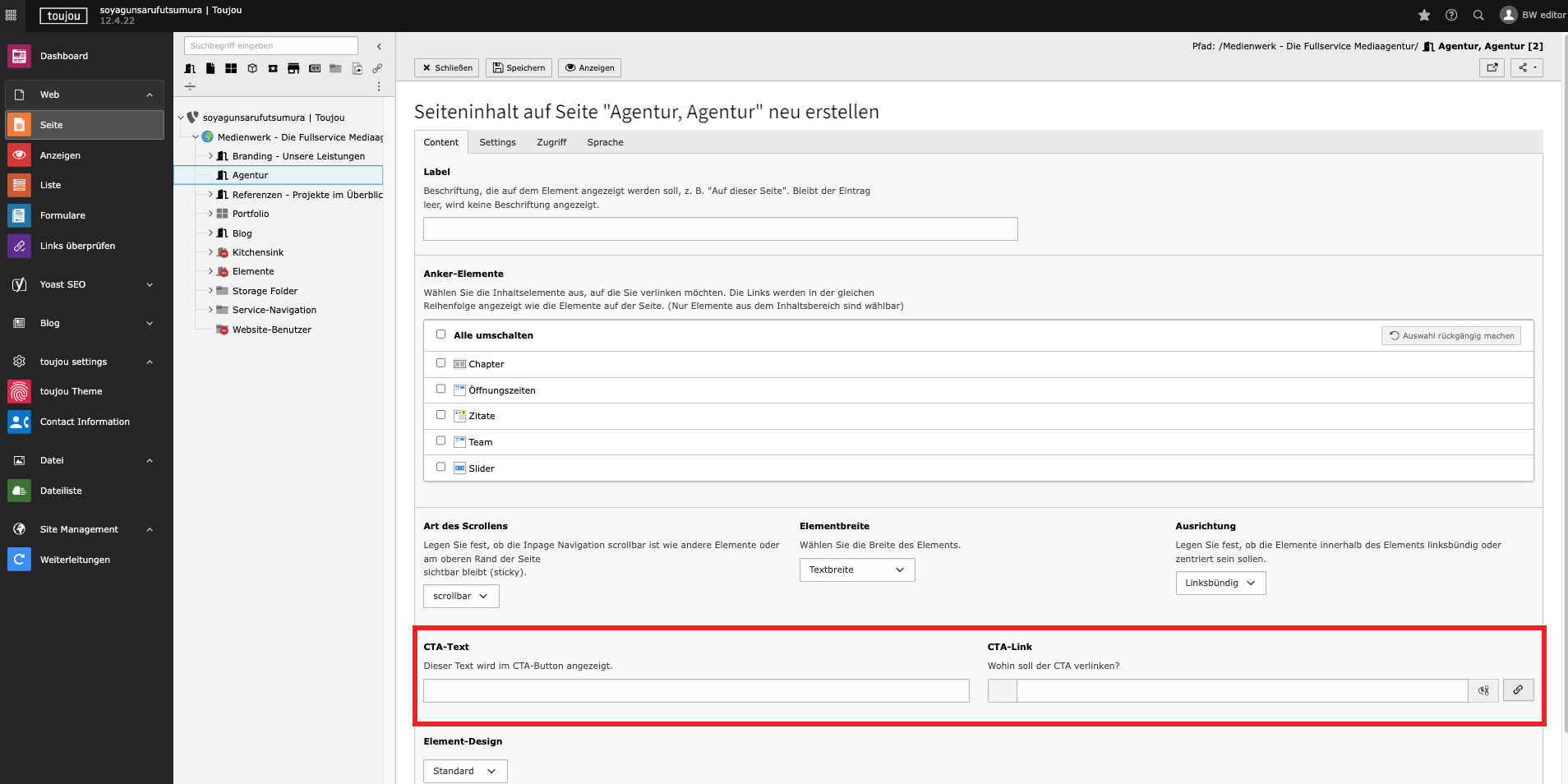Click the folder icon in tree toolbar

click(335, 68)
